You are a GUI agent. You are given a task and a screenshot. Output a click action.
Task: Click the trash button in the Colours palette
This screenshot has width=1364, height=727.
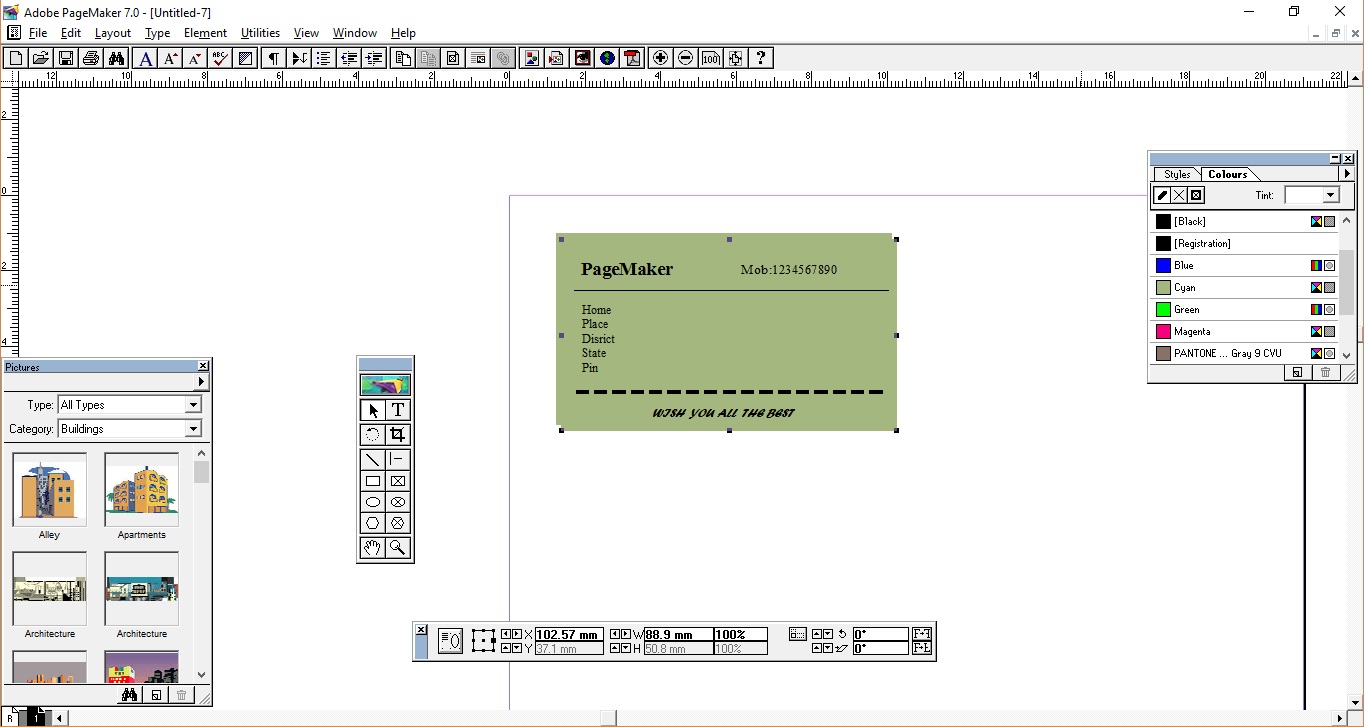(1325, 372)
